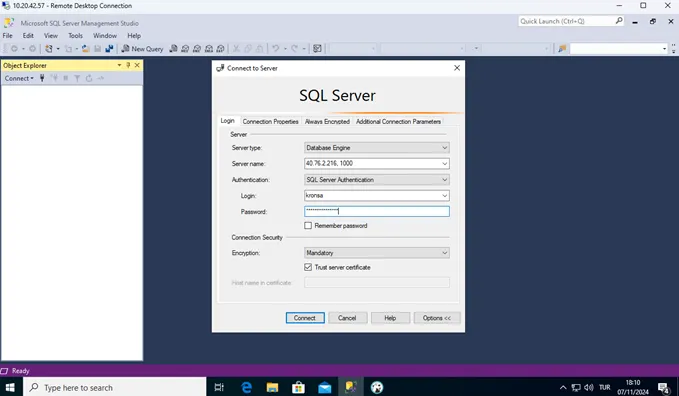Viewport: 679px width, 396px height.
Task: Expand the Server type dropdown
Action: 444,148
